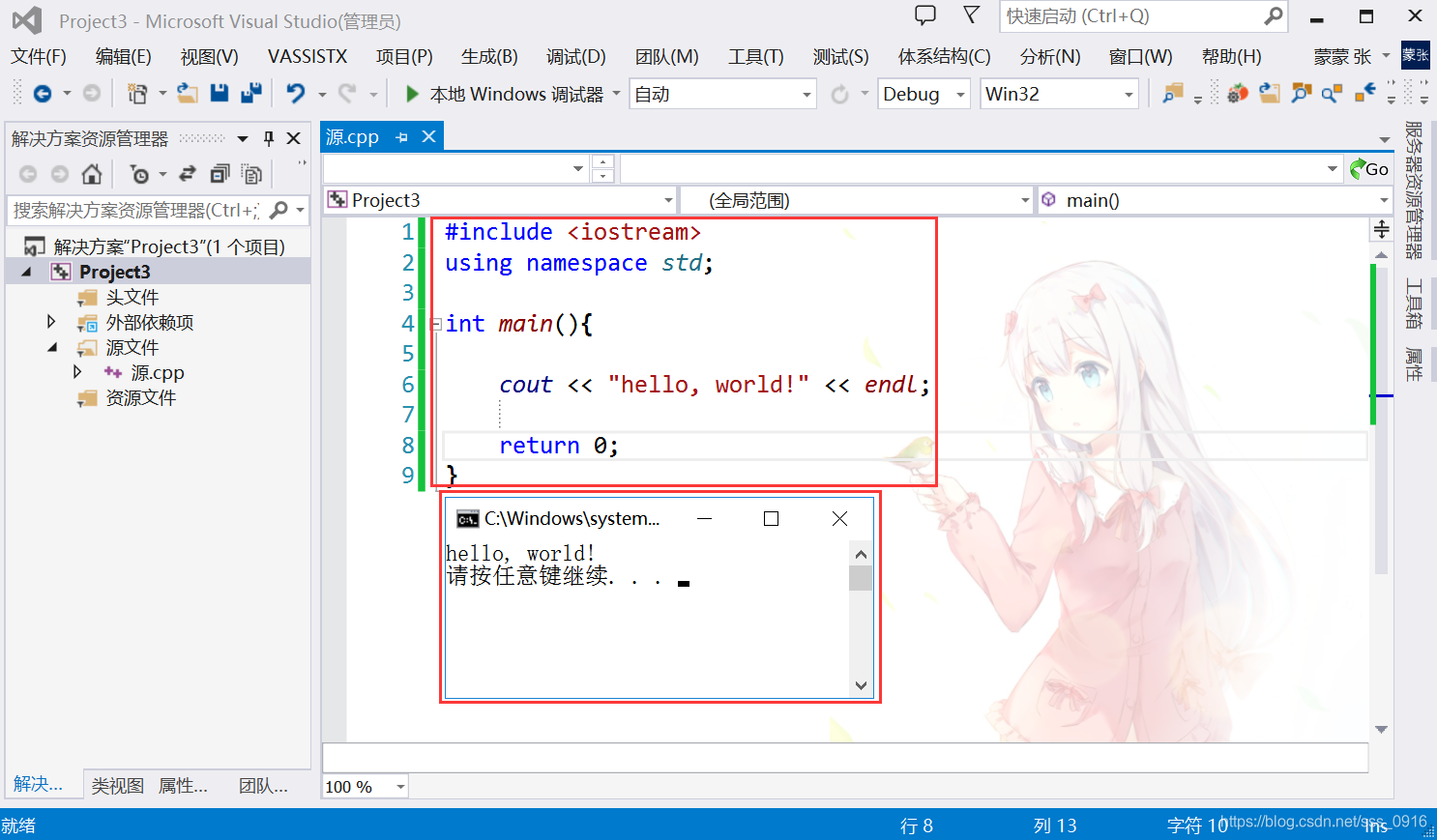Open the 编辑(E) menu
This screenshot has height=840, width=1437.
[x=124, y=56]
